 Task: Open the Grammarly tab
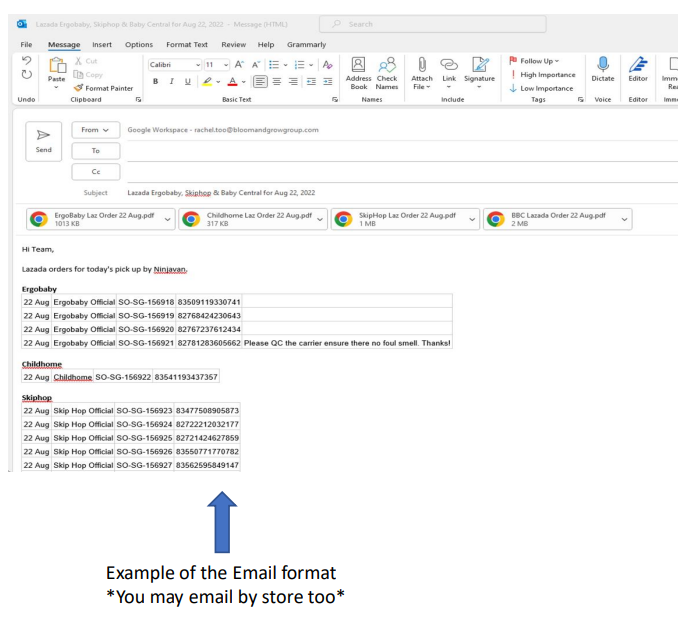point(307,45)
